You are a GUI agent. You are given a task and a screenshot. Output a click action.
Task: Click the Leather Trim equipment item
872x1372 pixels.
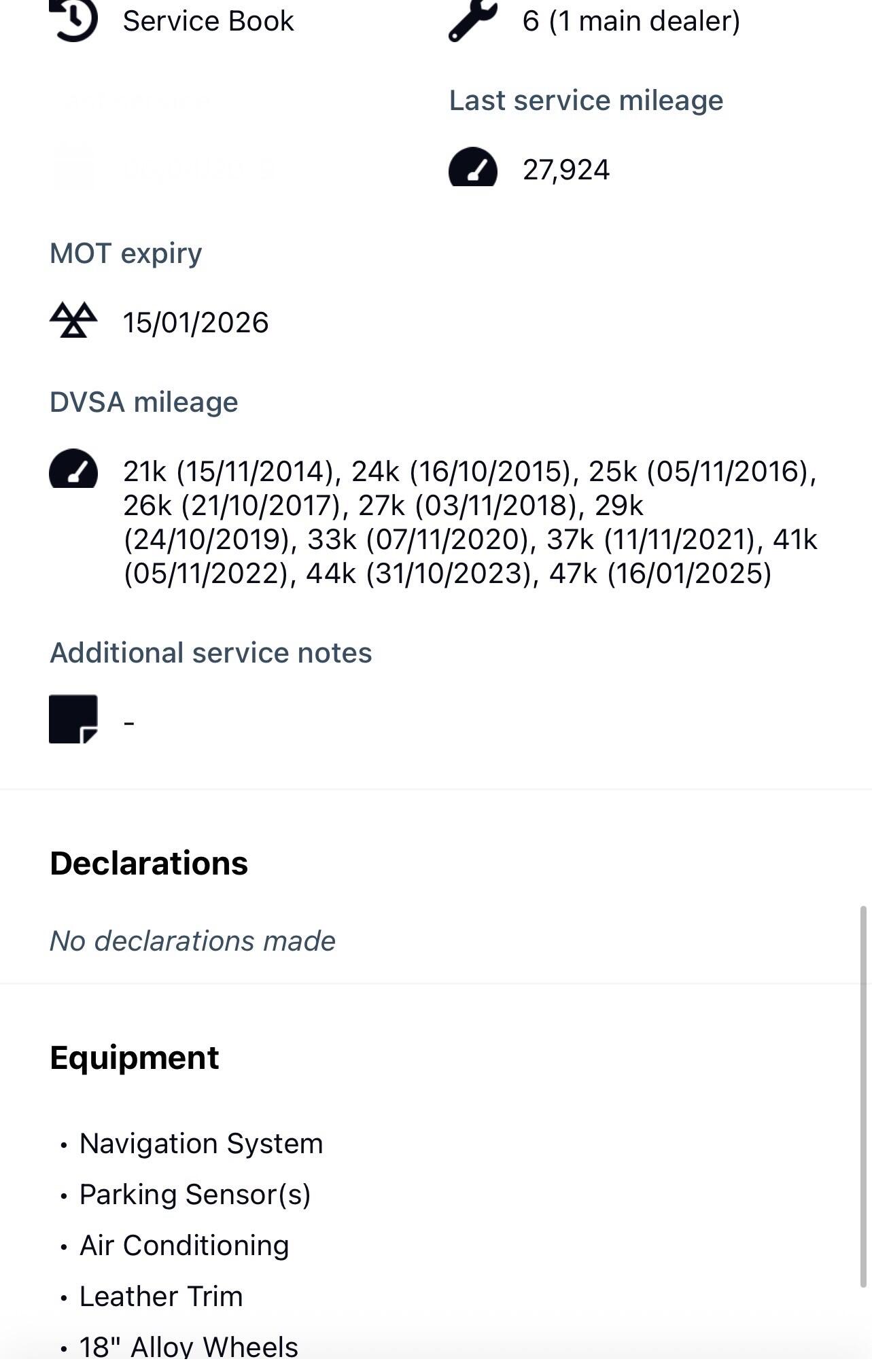161,1297
